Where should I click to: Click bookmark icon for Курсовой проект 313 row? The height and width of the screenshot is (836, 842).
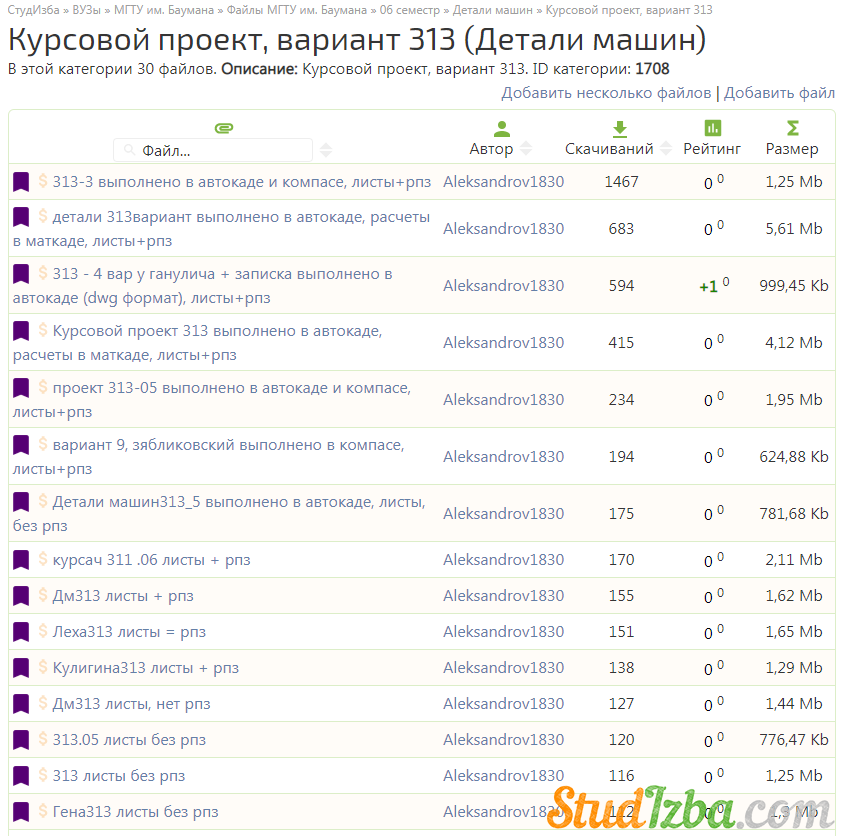[21, 331]
